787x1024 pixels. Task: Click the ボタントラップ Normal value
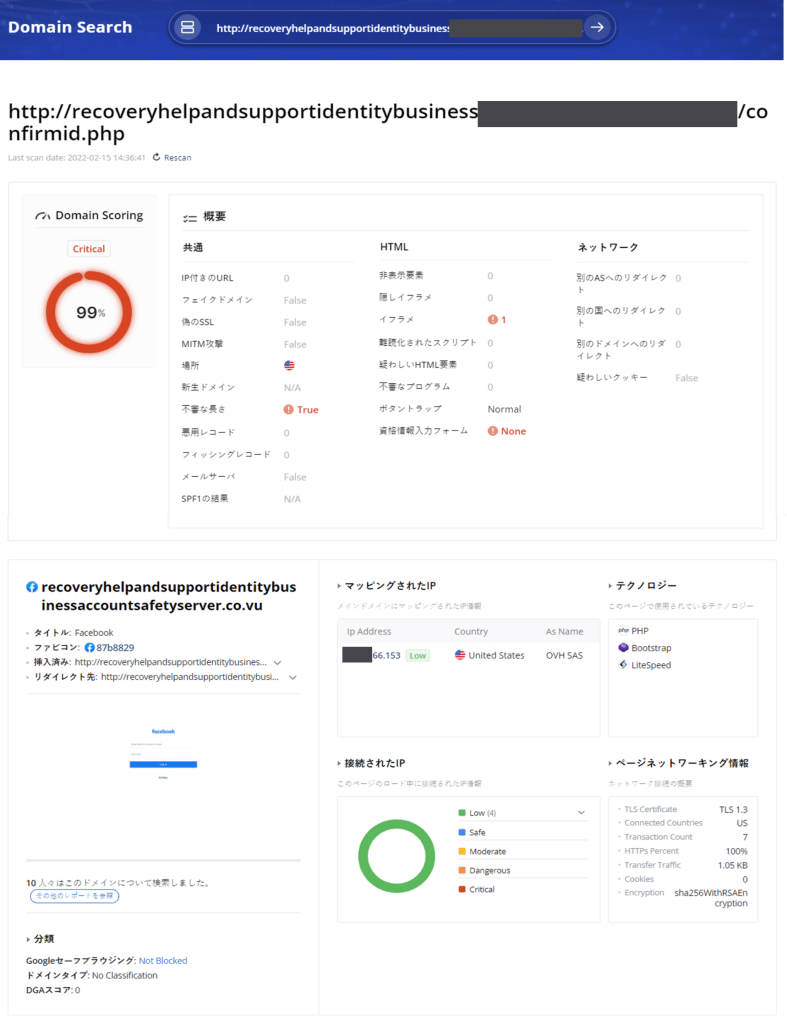504,409
